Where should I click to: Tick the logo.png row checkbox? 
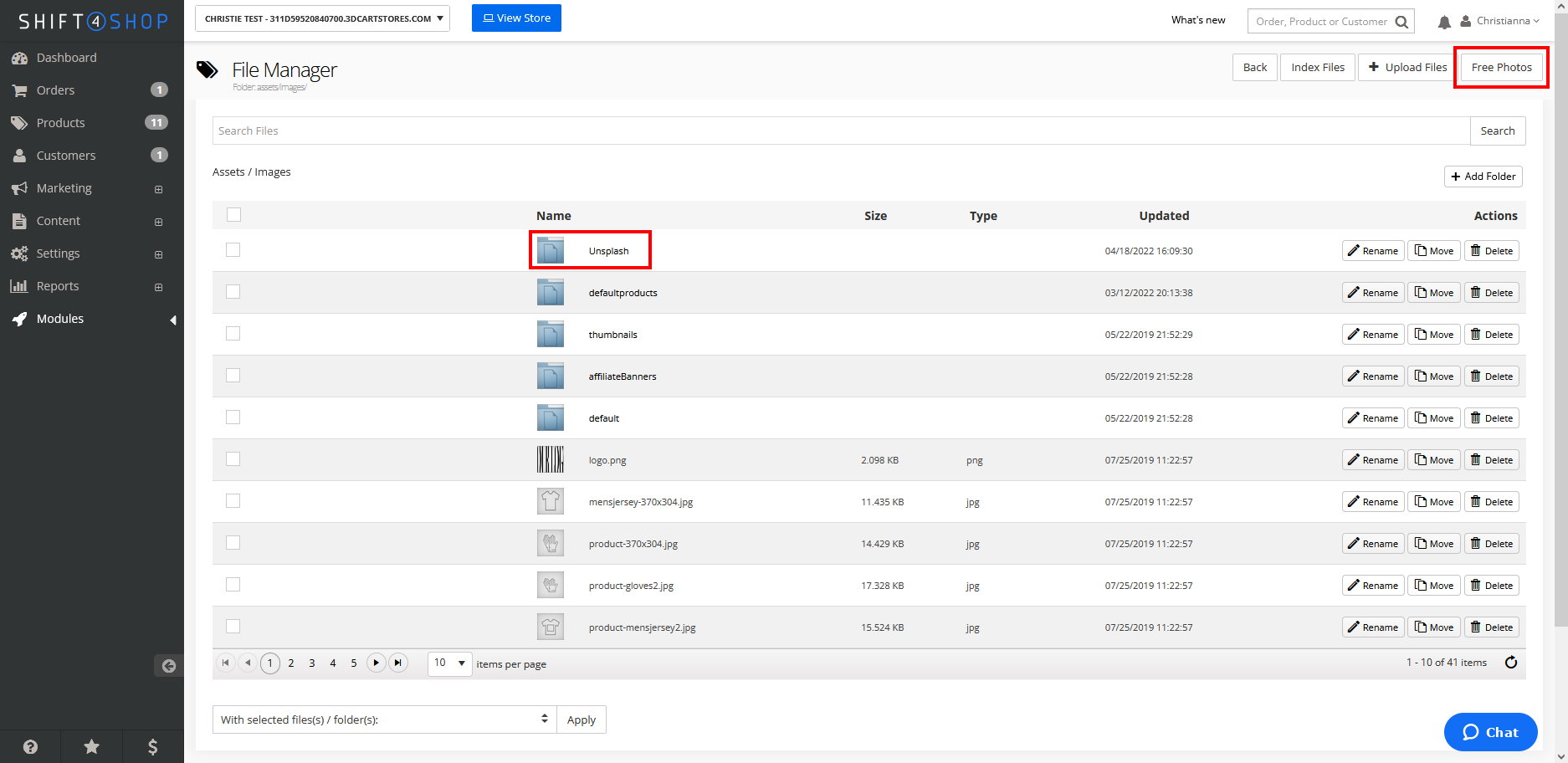[x=233, y=459]
